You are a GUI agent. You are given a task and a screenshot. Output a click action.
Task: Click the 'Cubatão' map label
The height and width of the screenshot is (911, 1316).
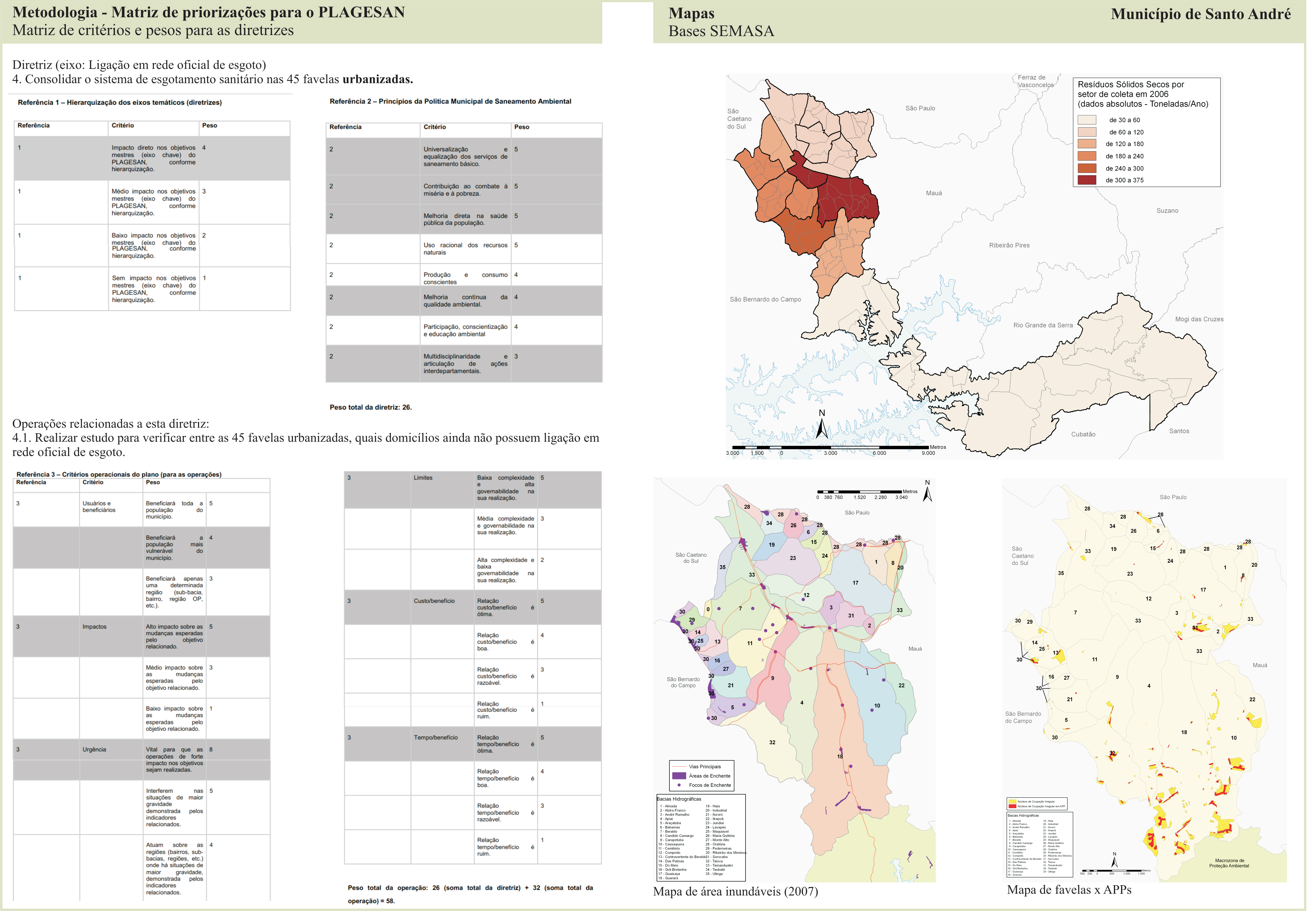(1083, 434)
